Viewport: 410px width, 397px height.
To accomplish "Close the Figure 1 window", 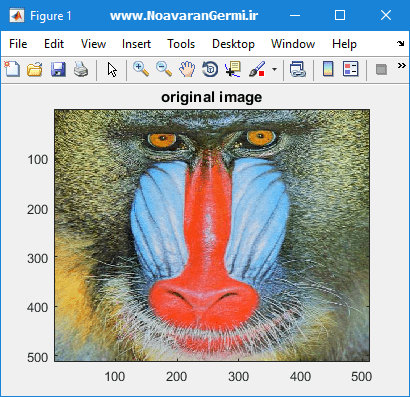I will pyautogui.click(x=386, y=15).
